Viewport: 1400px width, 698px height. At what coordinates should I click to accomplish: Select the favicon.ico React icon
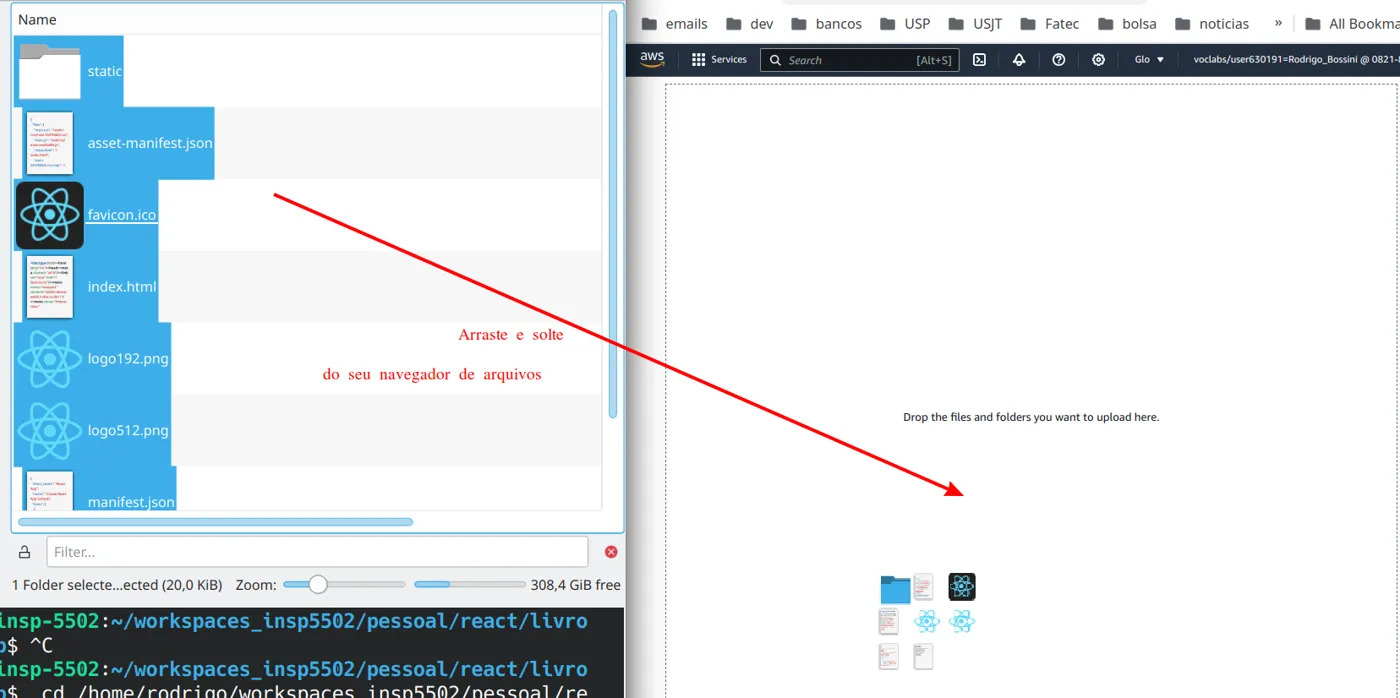50,215
